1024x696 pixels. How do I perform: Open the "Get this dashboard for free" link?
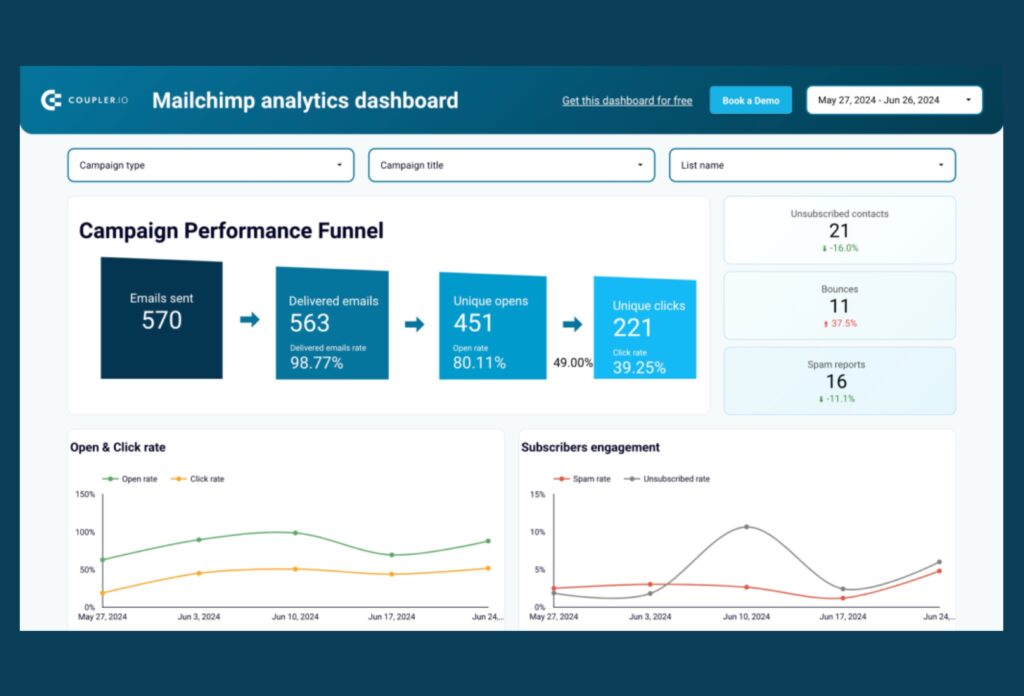[x=627, y=101]
